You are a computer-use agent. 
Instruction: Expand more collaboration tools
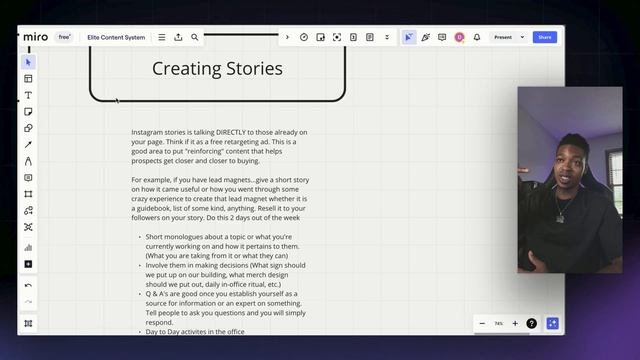click(x=387, y=37)
